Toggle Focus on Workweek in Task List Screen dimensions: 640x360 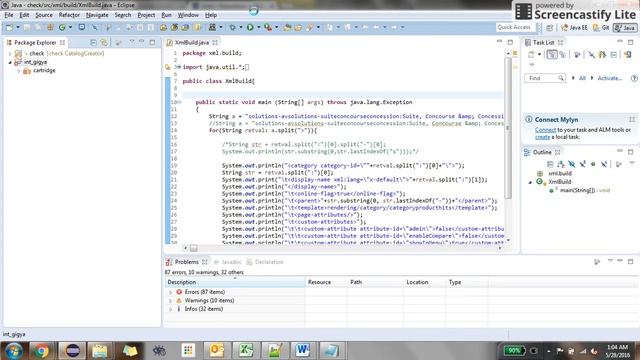click(577, 55)
